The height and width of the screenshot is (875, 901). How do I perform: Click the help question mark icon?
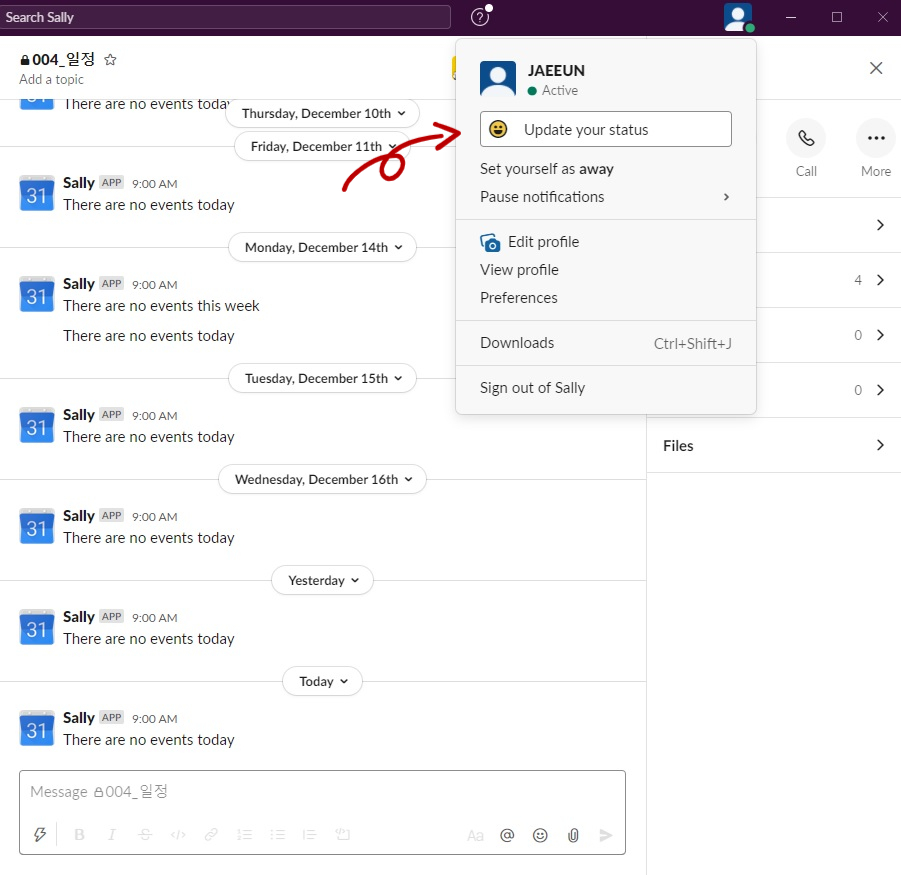[x=480, y=17]
